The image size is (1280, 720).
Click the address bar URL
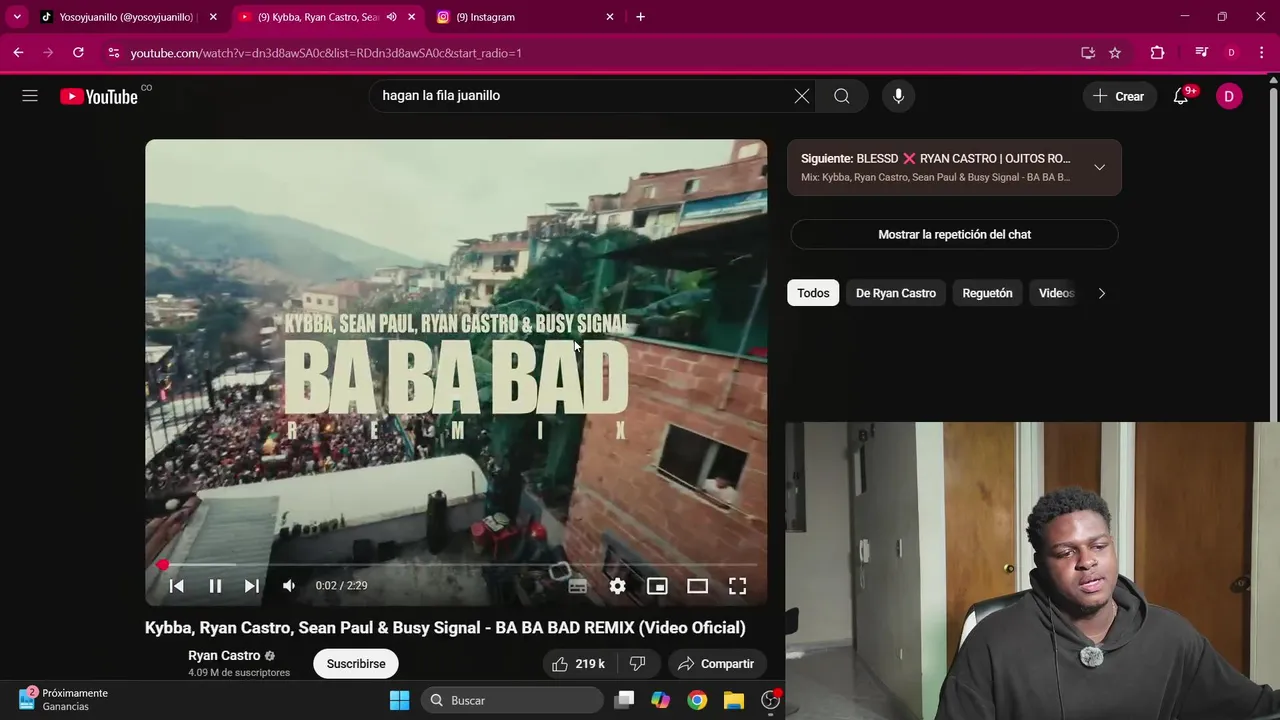(326, 53)
